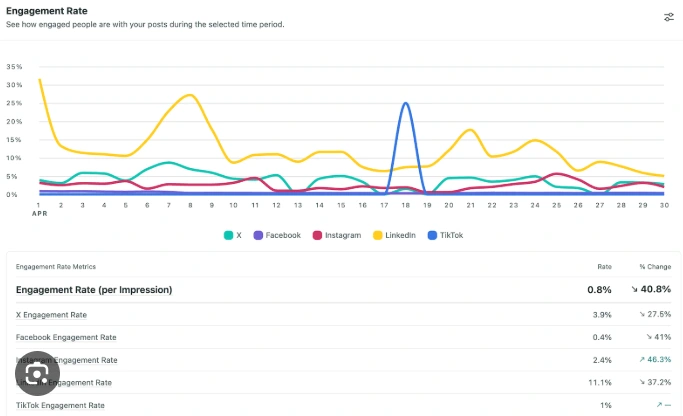
Task: Click the Instagram 46.3% increase arrow
Action: click(x=640, y=359)
